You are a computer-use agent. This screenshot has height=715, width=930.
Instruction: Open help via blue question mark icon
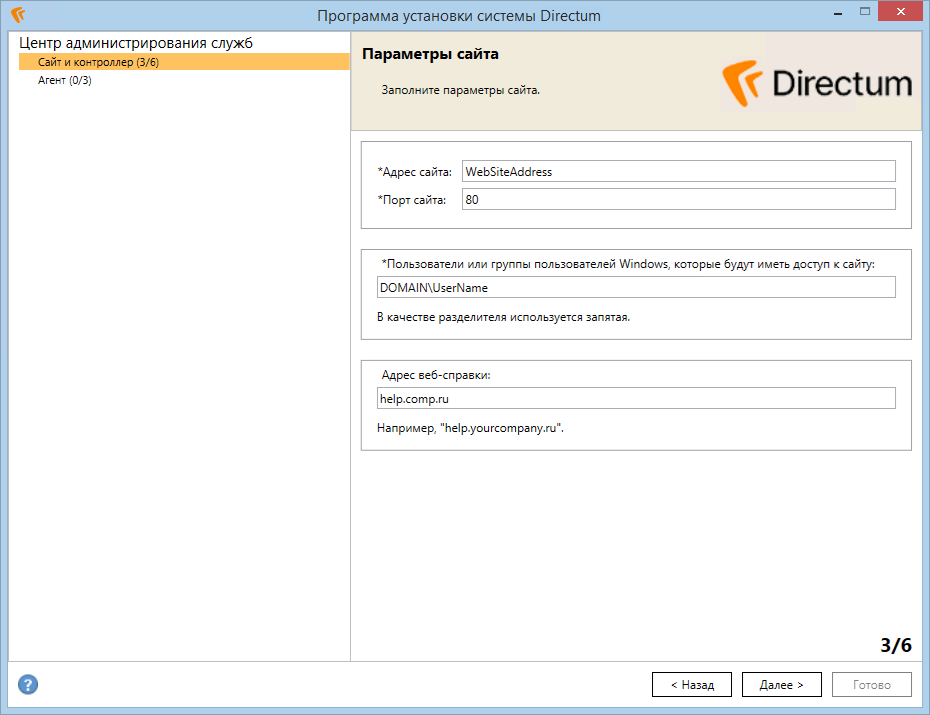point(28,684)
